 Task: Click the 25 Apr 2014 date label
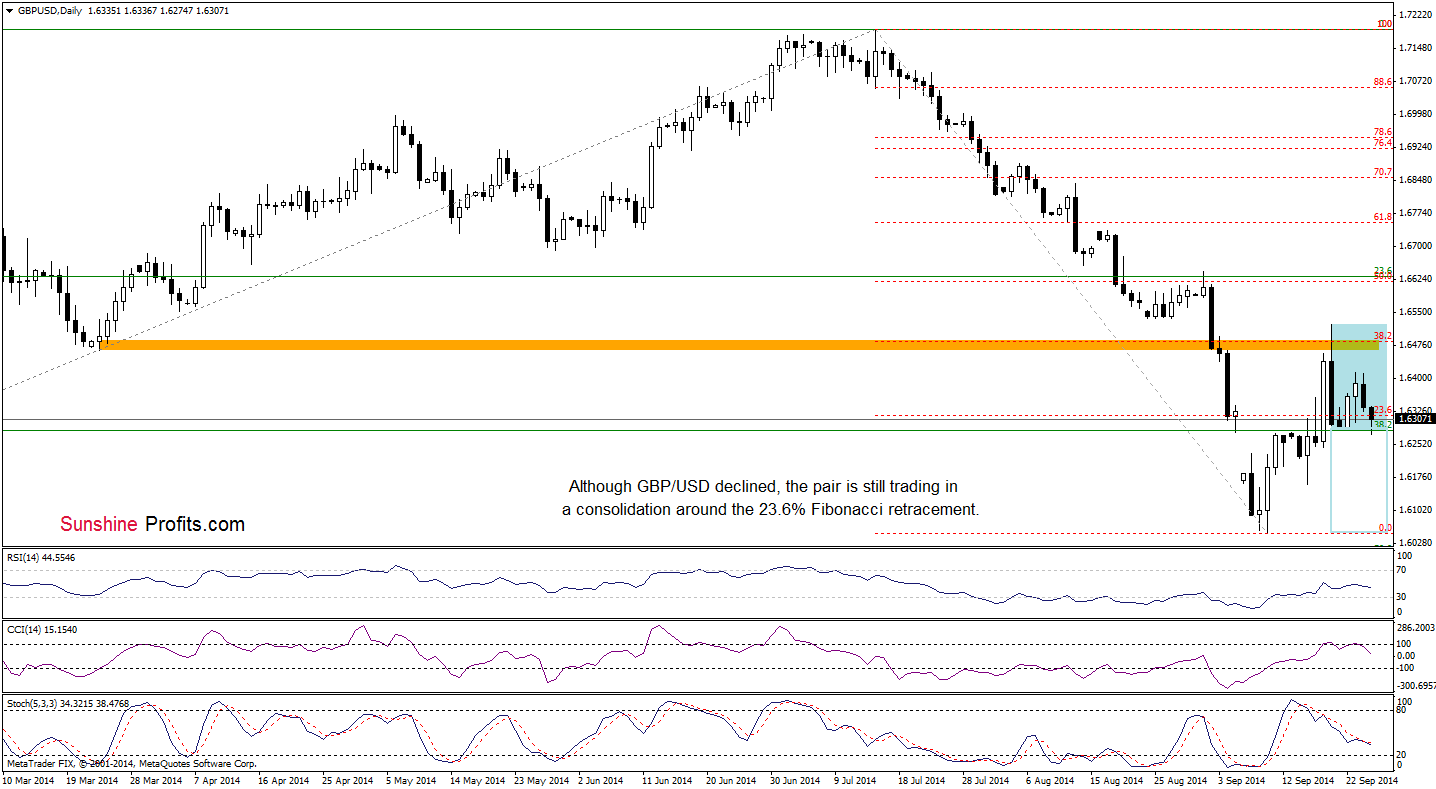(x=348, y=778)
